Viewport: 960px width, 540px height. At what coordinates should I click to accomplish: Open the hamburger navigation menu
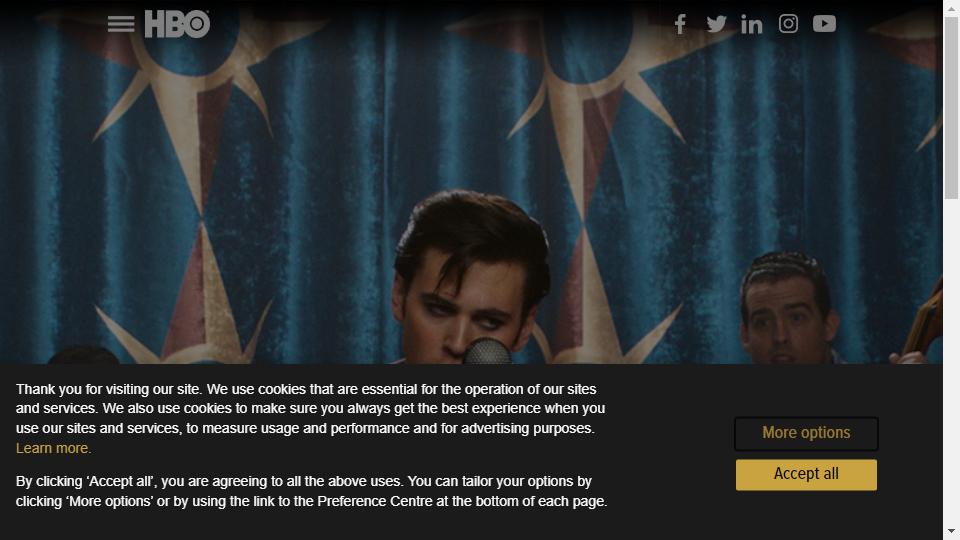tap(121, 24)
